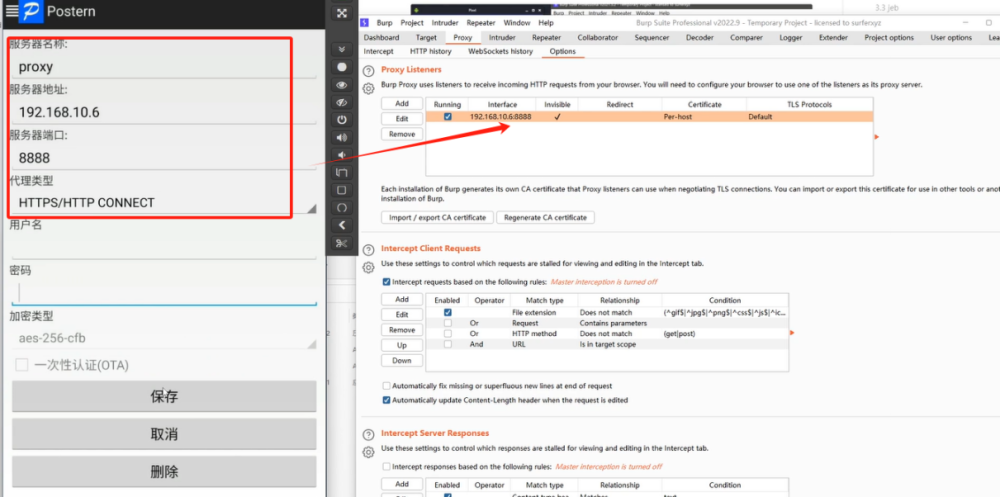Click emulator square recent-apps icon
Image resolution: width=1000 pixels, height=497 pixels.
click(342, 190)
